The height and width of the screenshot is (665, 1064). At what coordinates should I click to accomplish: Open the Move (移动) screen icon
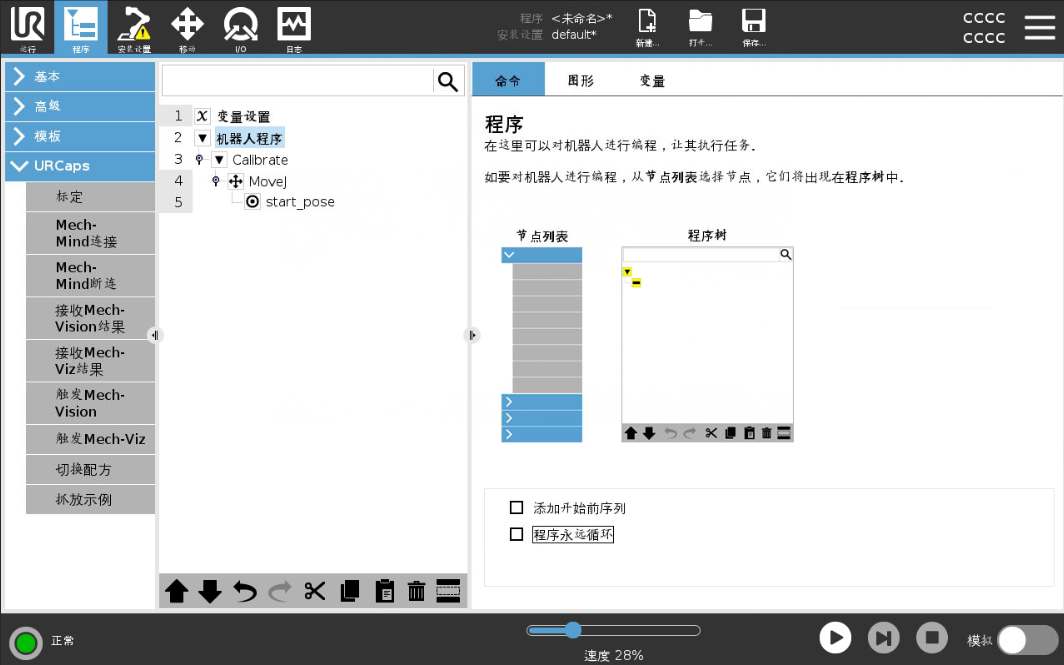click(x=187, y=28)
